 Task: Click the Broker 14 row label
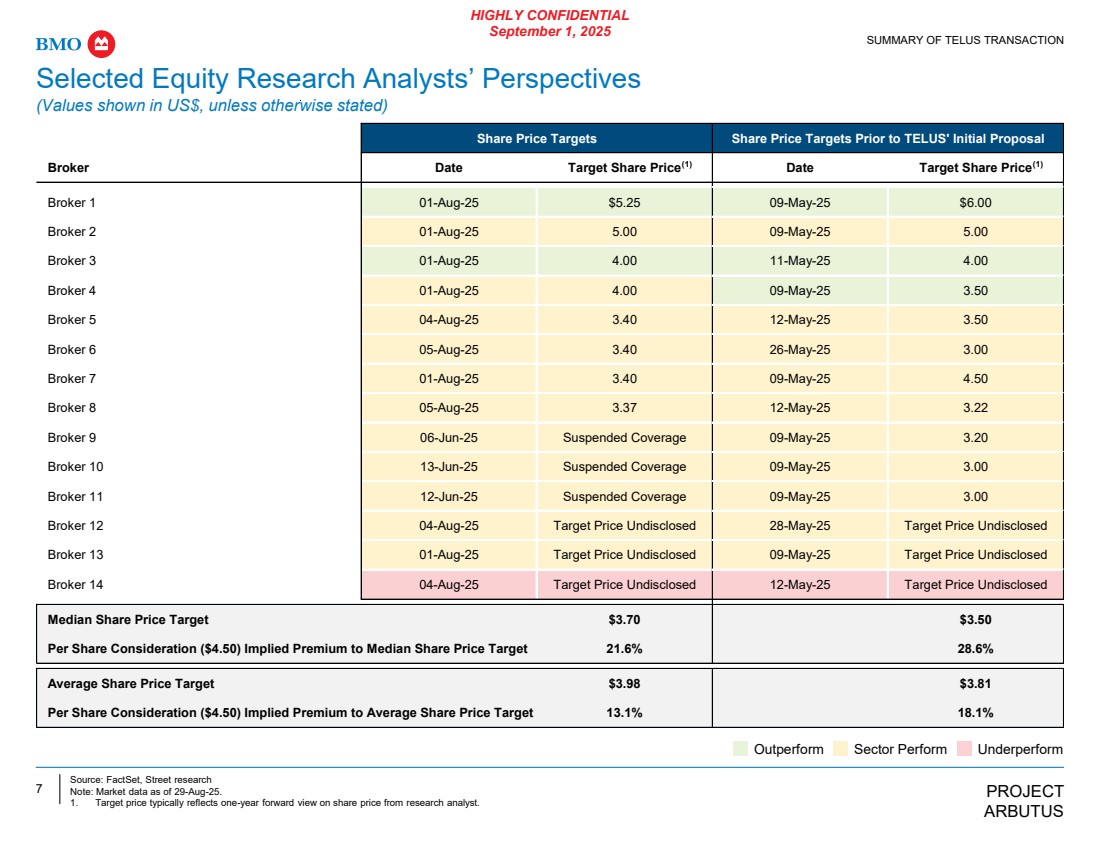75,585
